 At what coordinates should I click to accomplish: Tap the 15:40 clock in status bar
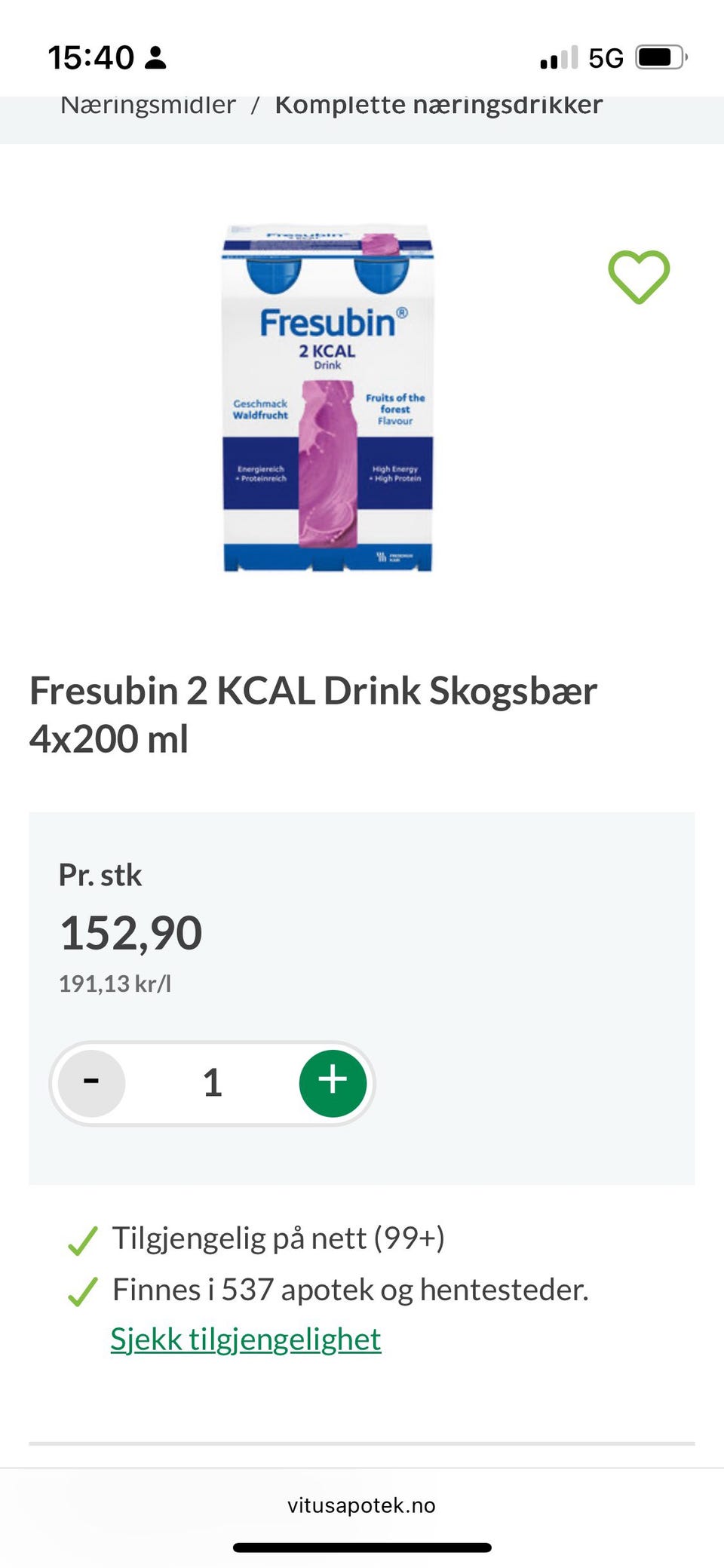click(90, 57)
